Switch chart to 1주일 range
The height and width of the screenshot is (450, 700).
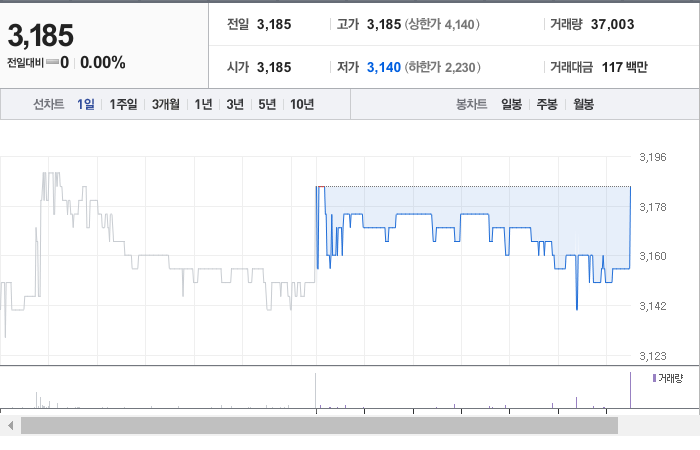123,104
